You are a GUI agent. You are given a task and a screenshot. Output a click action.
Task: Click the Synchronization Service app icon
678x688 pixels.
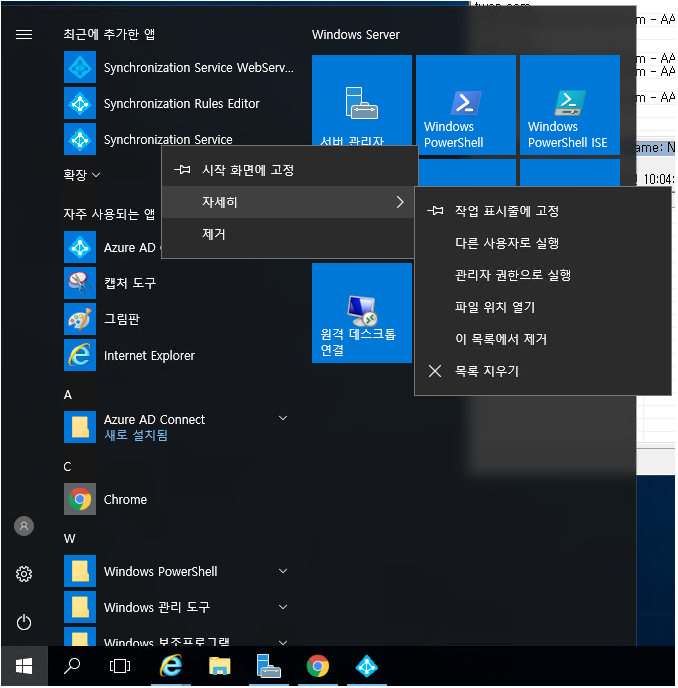(x=80, y=139)
